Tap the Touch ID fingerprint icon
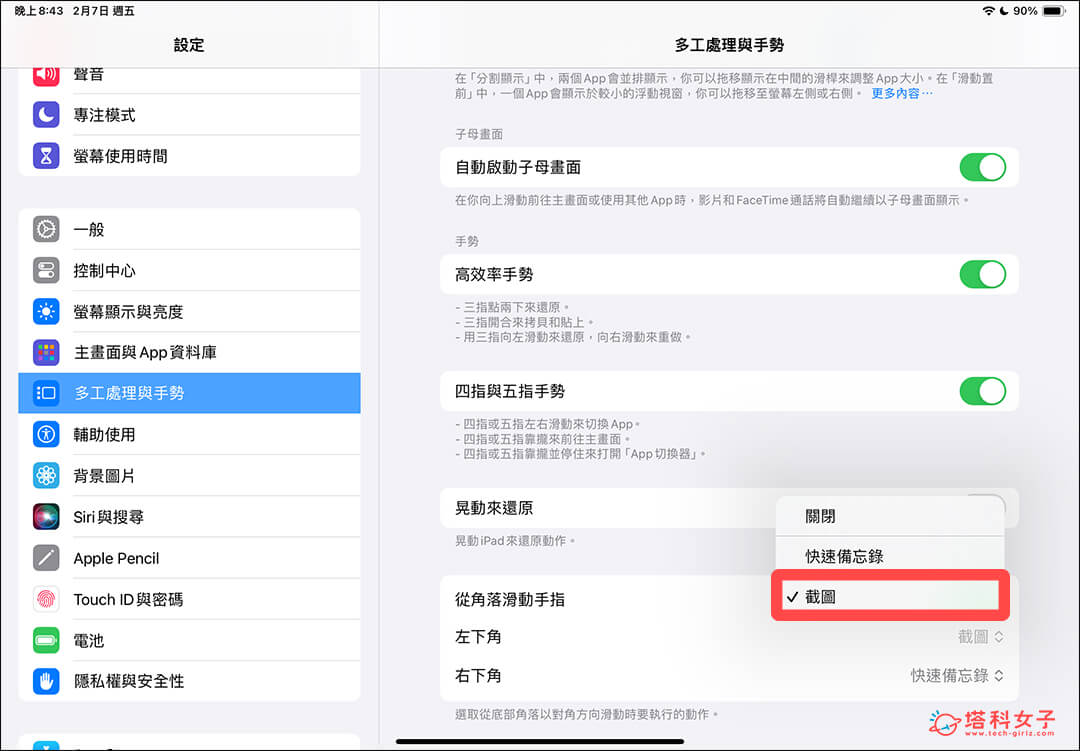The image size is (1080, 751). coord(46,599)
